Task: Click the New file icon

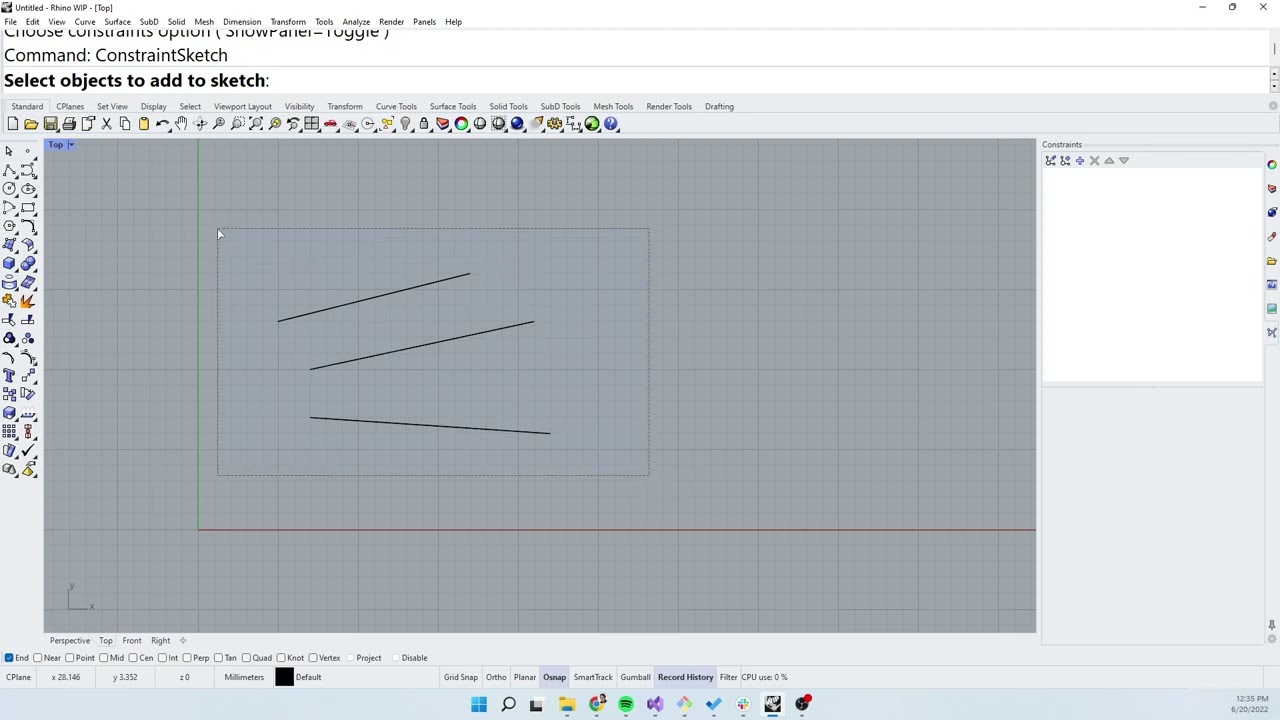Action: [x=12, y=124]
